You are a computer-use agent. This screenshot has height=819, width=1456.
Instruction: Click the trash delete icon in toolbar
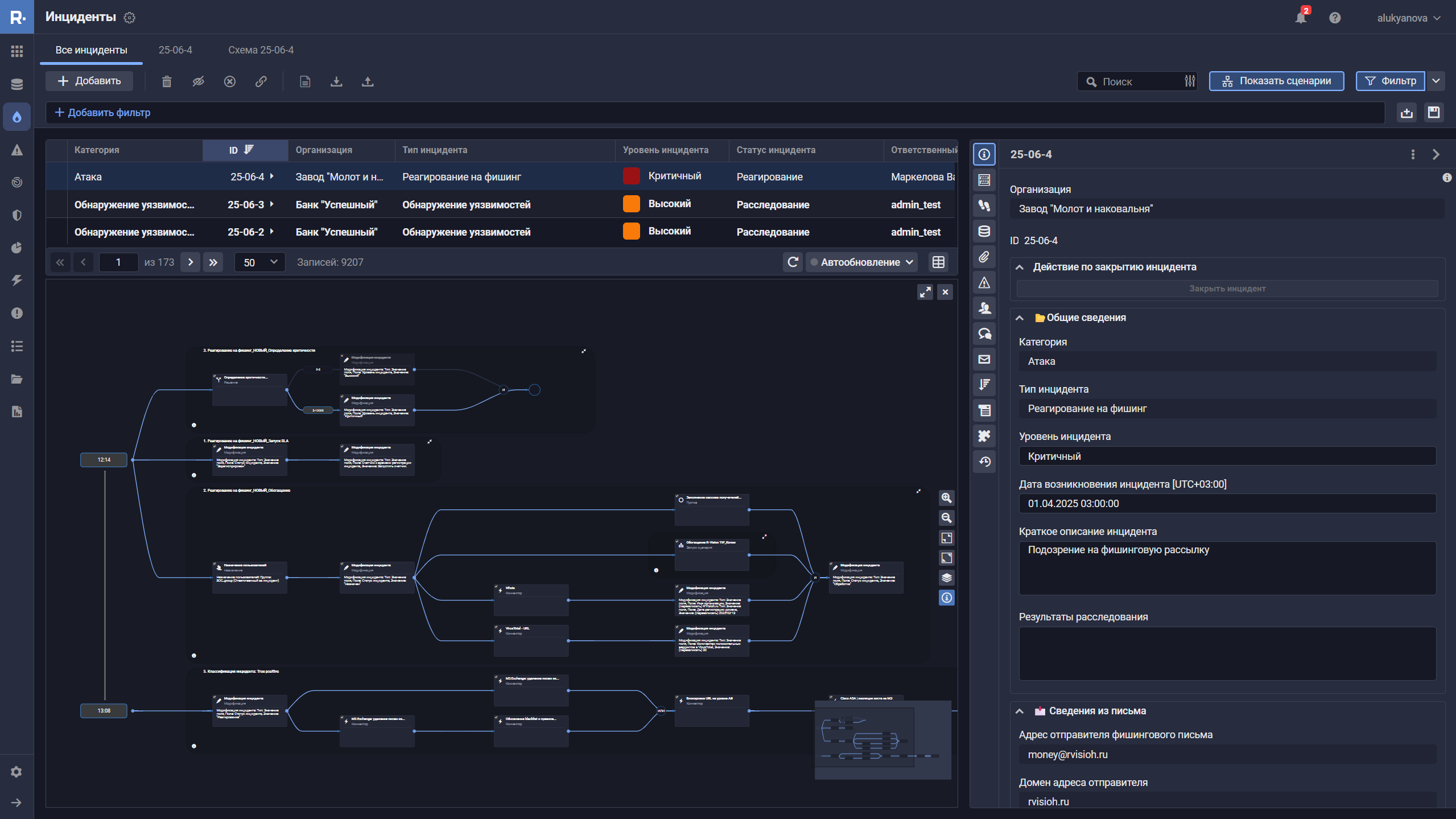(x=167, y=81)
